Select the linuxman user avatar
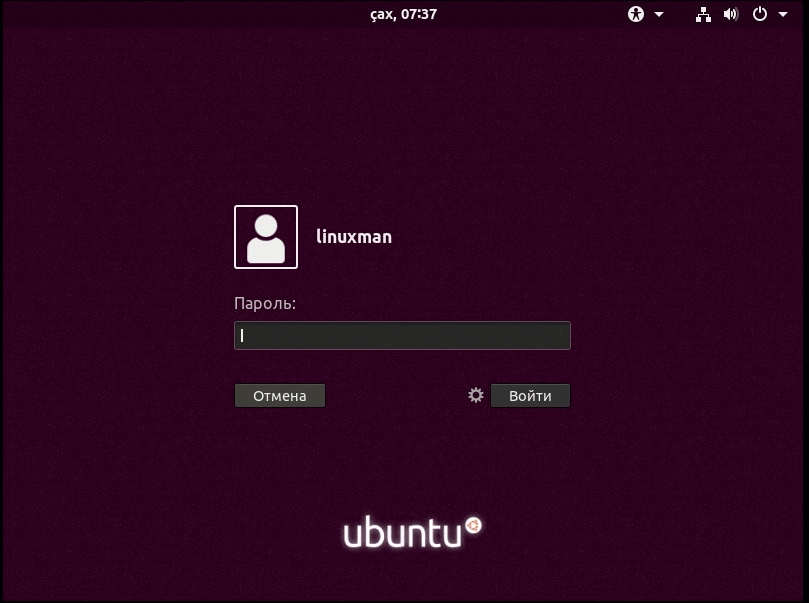 pos(266,237)
